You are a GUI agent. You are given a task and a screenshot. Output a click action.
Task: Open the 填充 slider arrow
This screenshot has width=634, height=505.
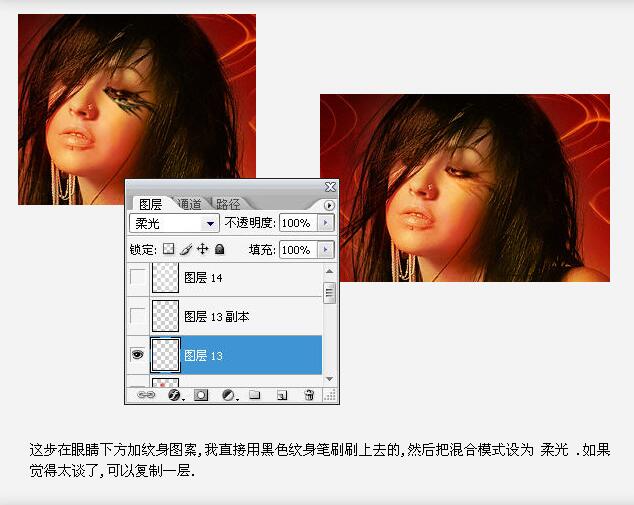326,249
